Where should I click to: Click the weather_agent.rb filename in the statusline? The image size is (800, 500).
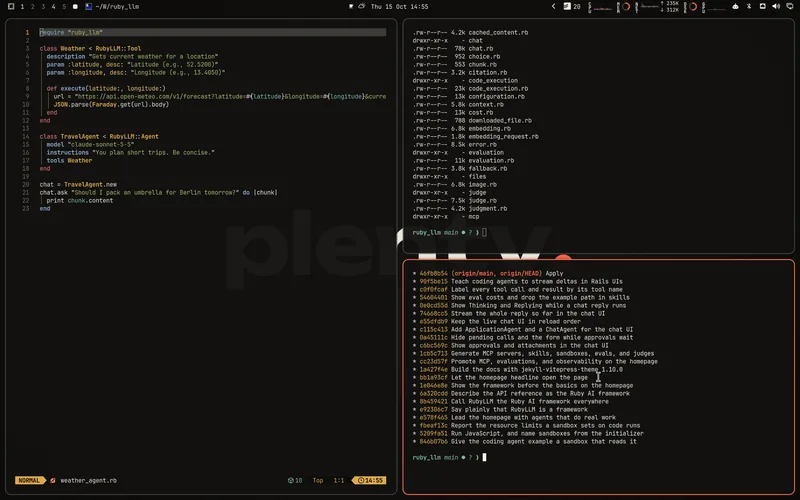88,480
